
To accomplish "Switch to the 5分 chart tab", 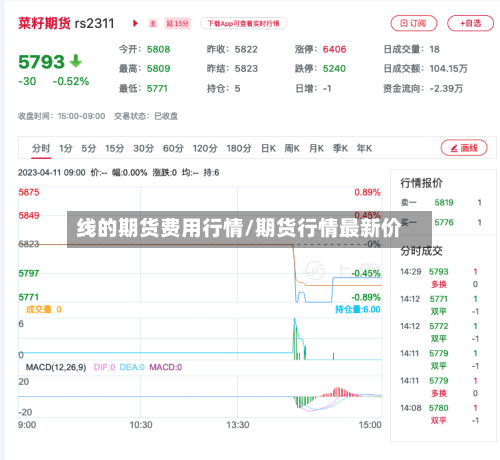I will tap(89, 148).
